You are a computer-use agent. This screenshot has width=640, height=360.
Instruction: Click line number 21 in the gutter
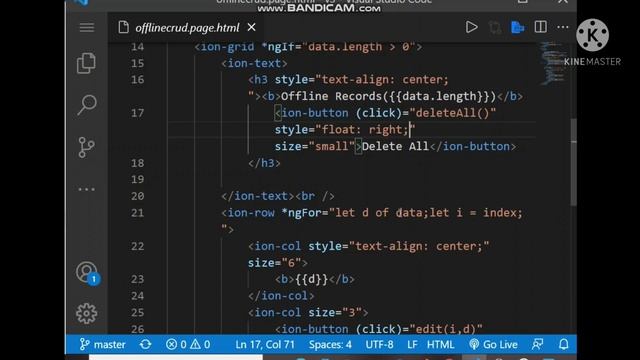point(138,213)
